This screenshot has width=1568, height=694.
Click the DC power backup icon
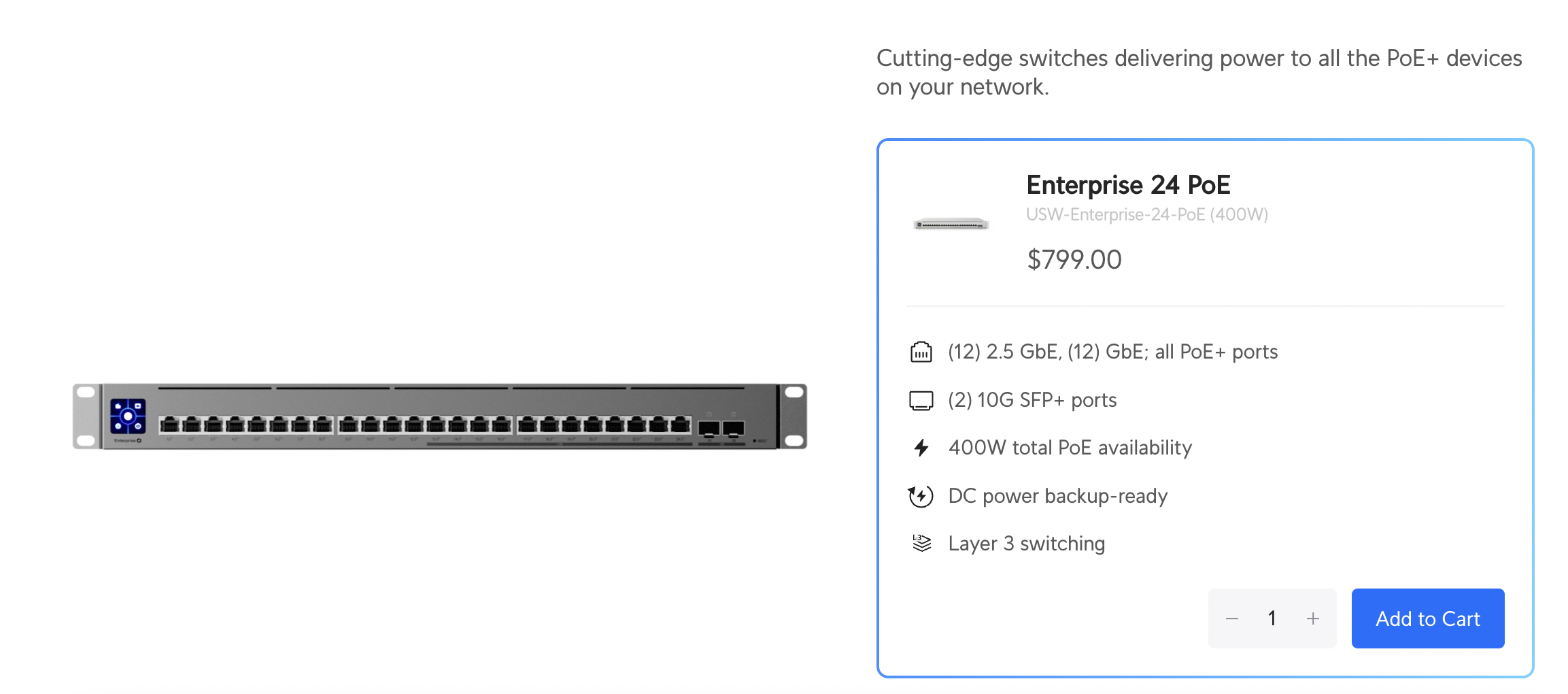point(921,496)
